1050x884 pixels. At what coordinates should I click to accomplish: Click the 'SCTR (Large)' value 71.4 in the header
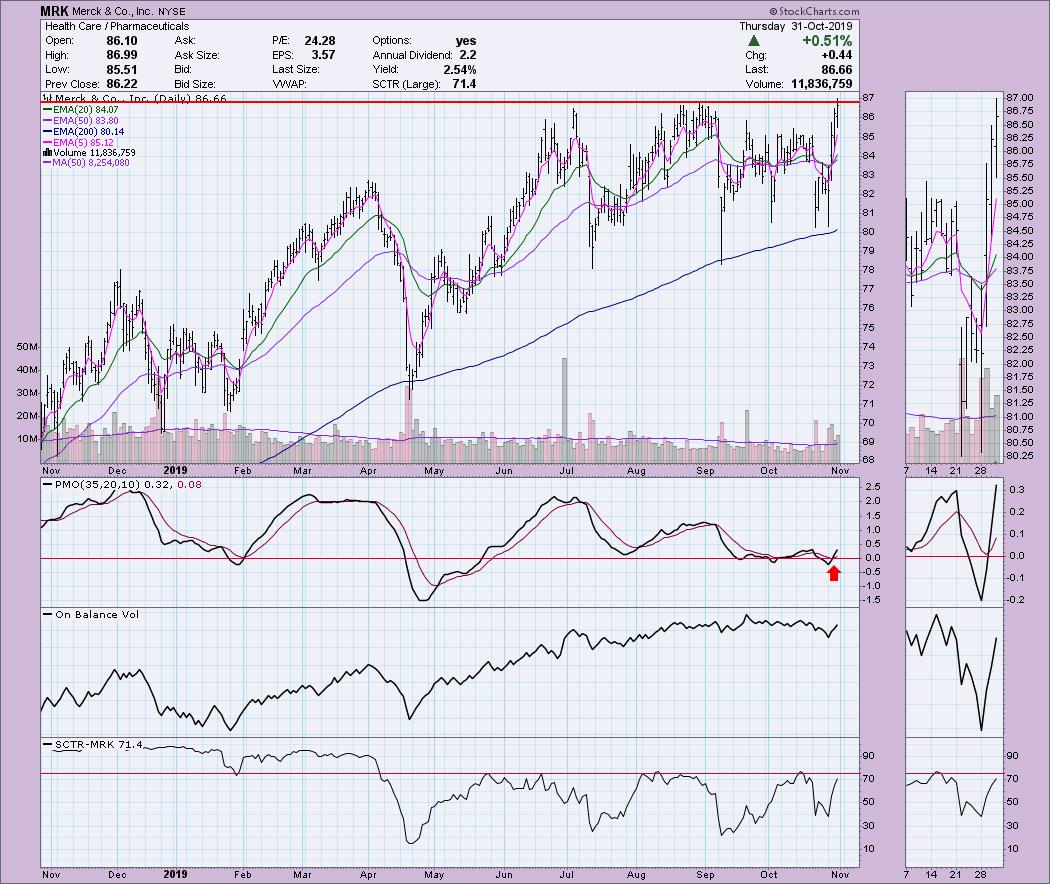tap(464, 84)
